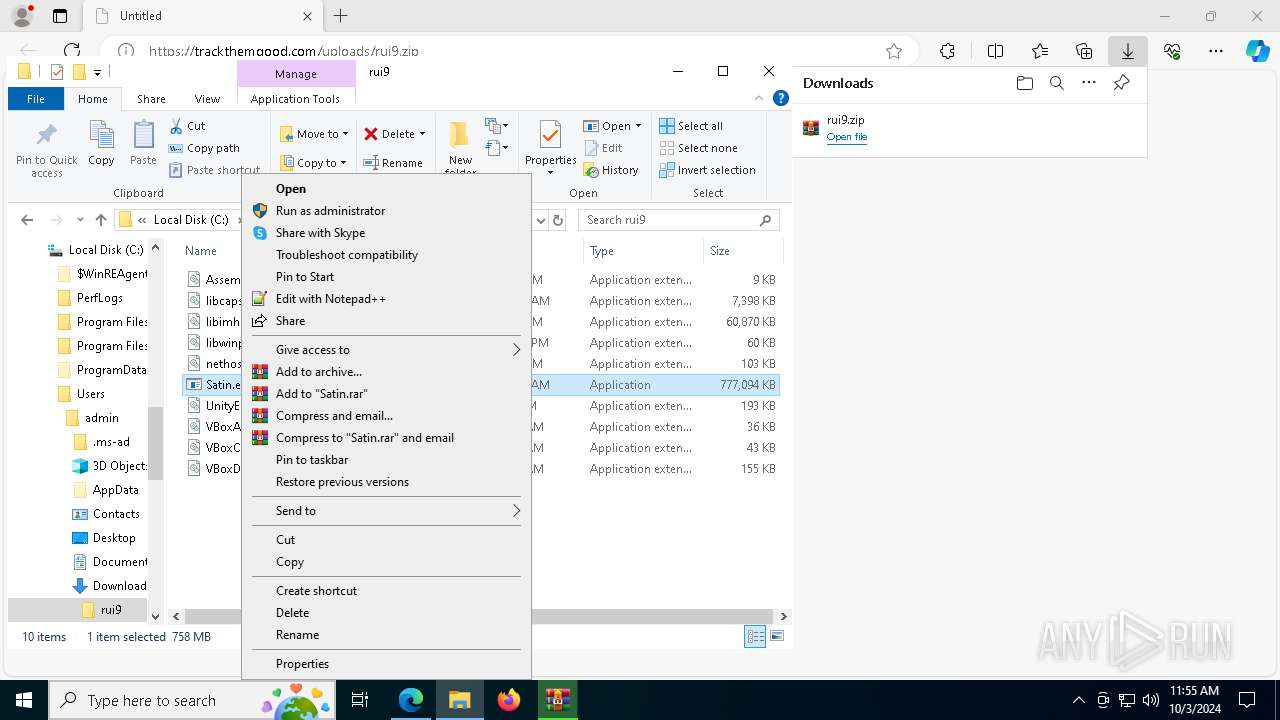Screen dimensions: 1280x720
Task: Click more options in Downloads panel
Action: coord(1089,83)
